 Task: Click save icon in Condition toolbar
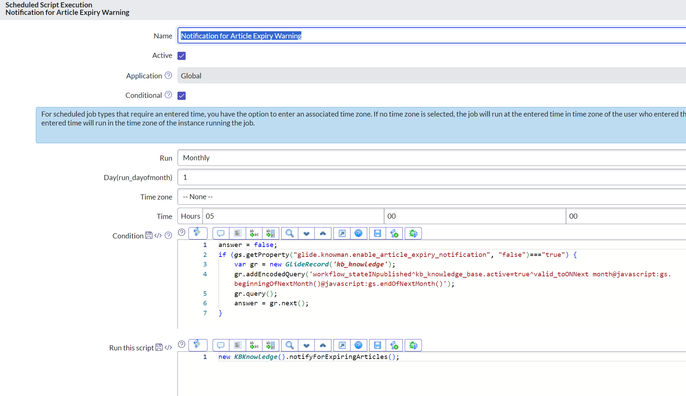point(378,234)
